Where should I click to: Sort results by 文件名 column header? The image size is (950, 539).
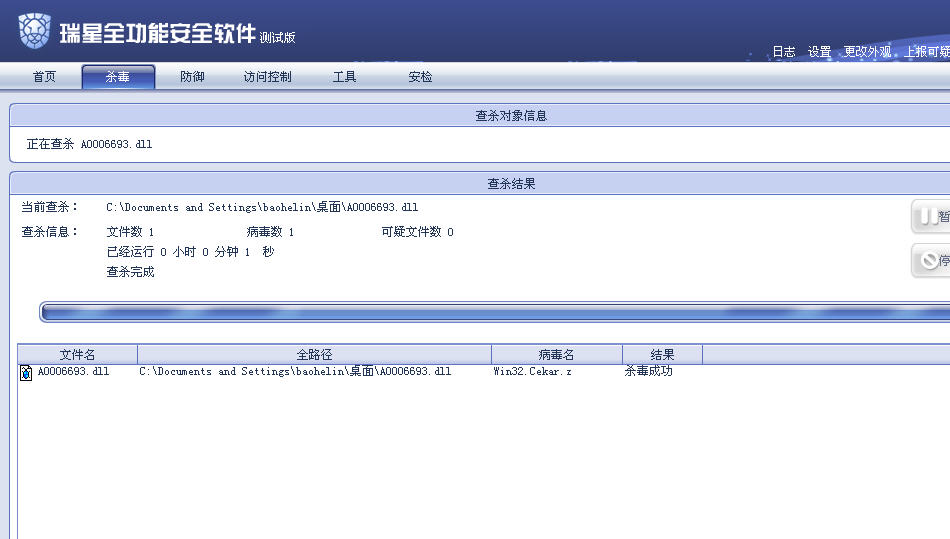click(x=78, y=354)
